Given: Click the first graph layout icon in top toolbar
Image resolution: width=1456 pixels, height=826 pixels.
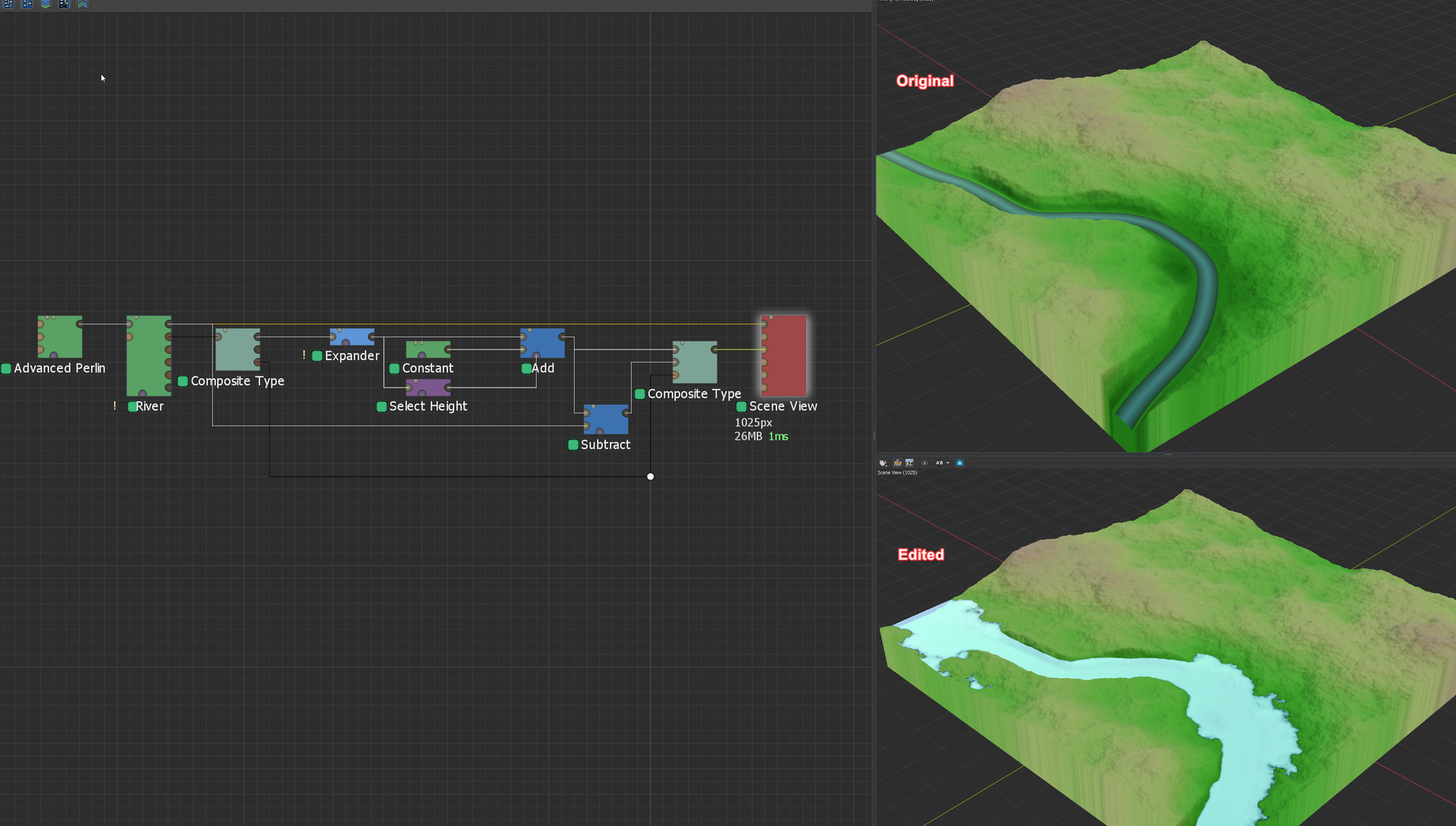Looking at the screenshot, I should [8, 4].
